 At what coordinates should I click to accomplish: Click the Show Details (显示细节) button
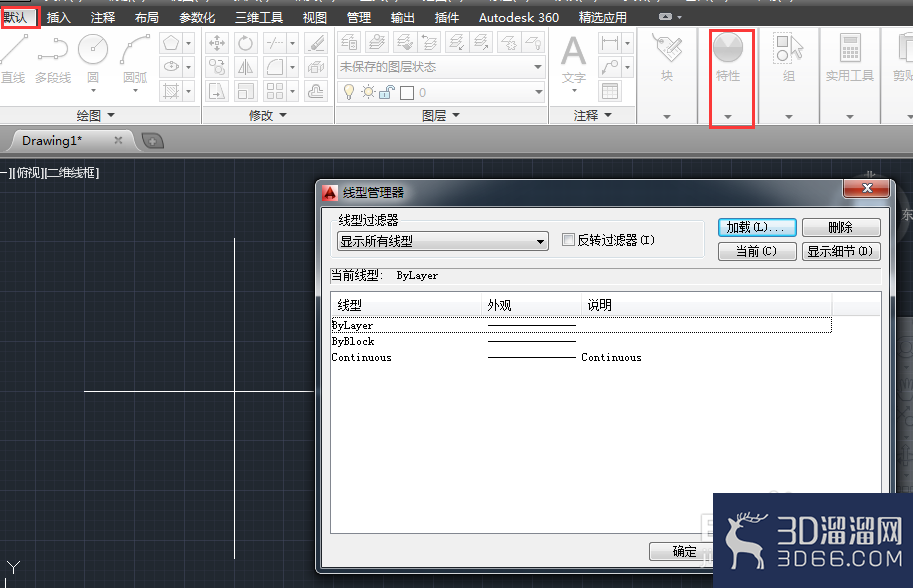[841, 251]
